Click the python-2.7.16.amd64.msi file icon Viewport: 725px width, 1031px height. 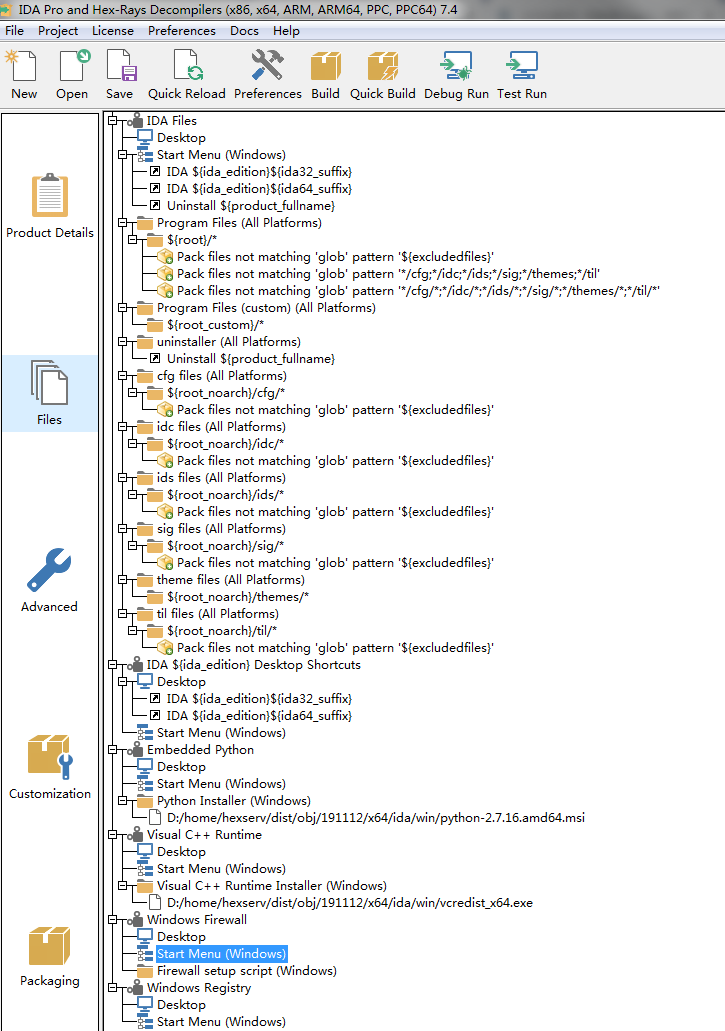[x=155, y=817]
